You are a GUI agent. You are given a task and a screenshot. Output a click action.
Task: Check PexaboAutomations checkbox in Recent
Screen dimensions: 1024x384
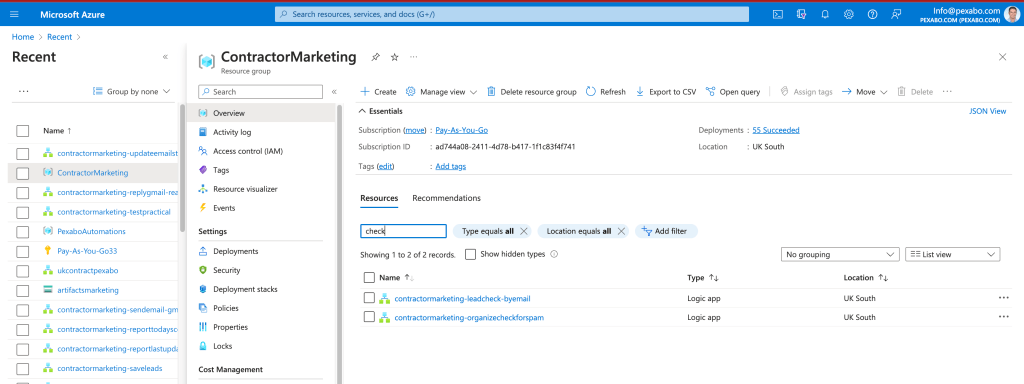click(23, 232)
